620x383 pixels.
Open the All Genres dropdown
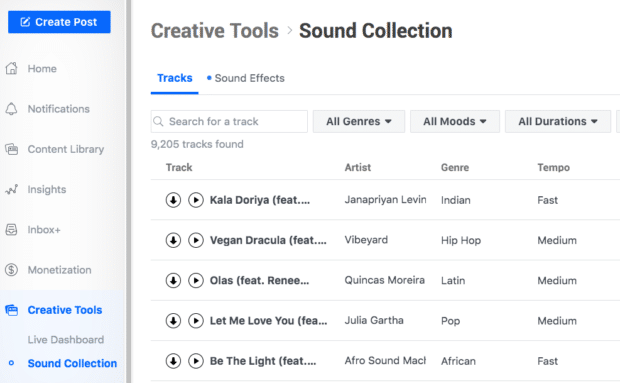(359, 121)
